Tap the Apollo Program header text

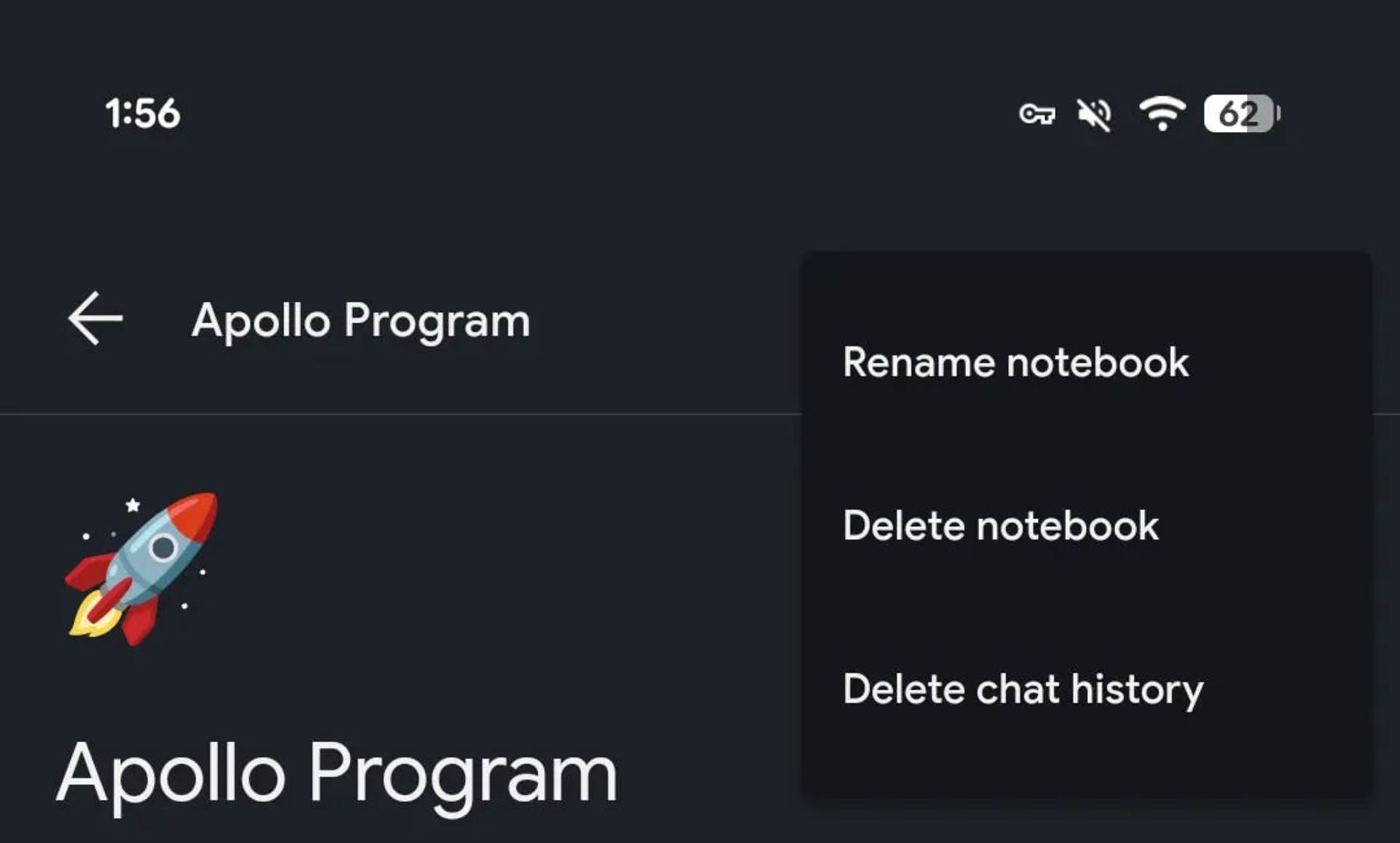click(360, 319)
